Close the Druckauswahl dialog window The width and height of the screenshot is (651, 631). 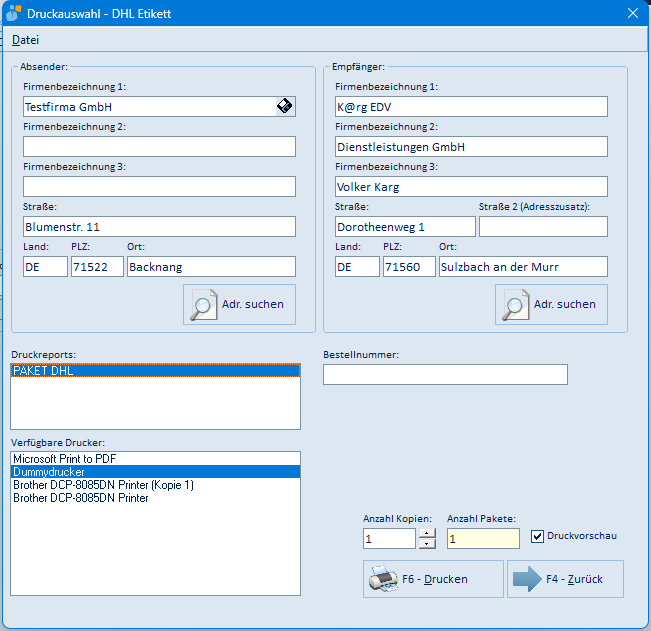tap(633, 13)
